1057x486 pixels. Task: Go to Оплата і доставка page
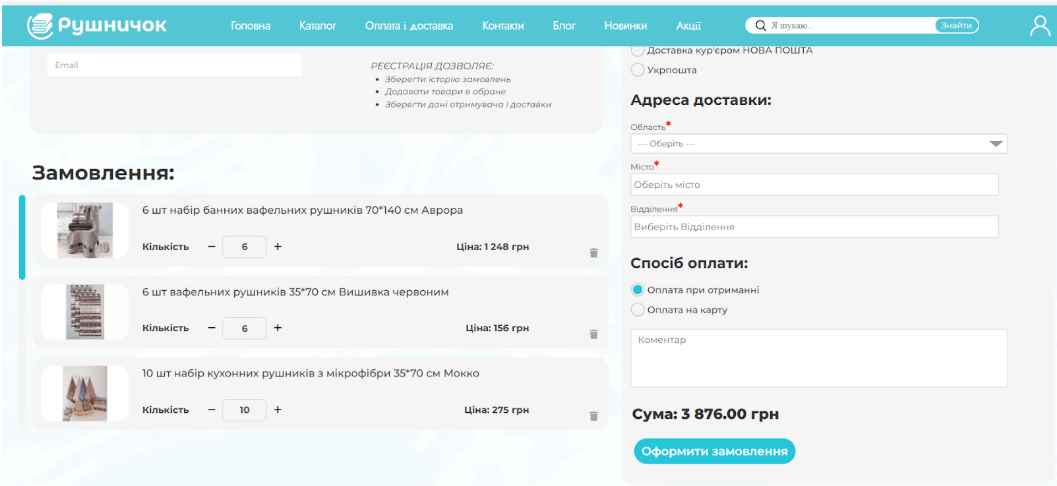pyautogui.click(x=409, y=26)
